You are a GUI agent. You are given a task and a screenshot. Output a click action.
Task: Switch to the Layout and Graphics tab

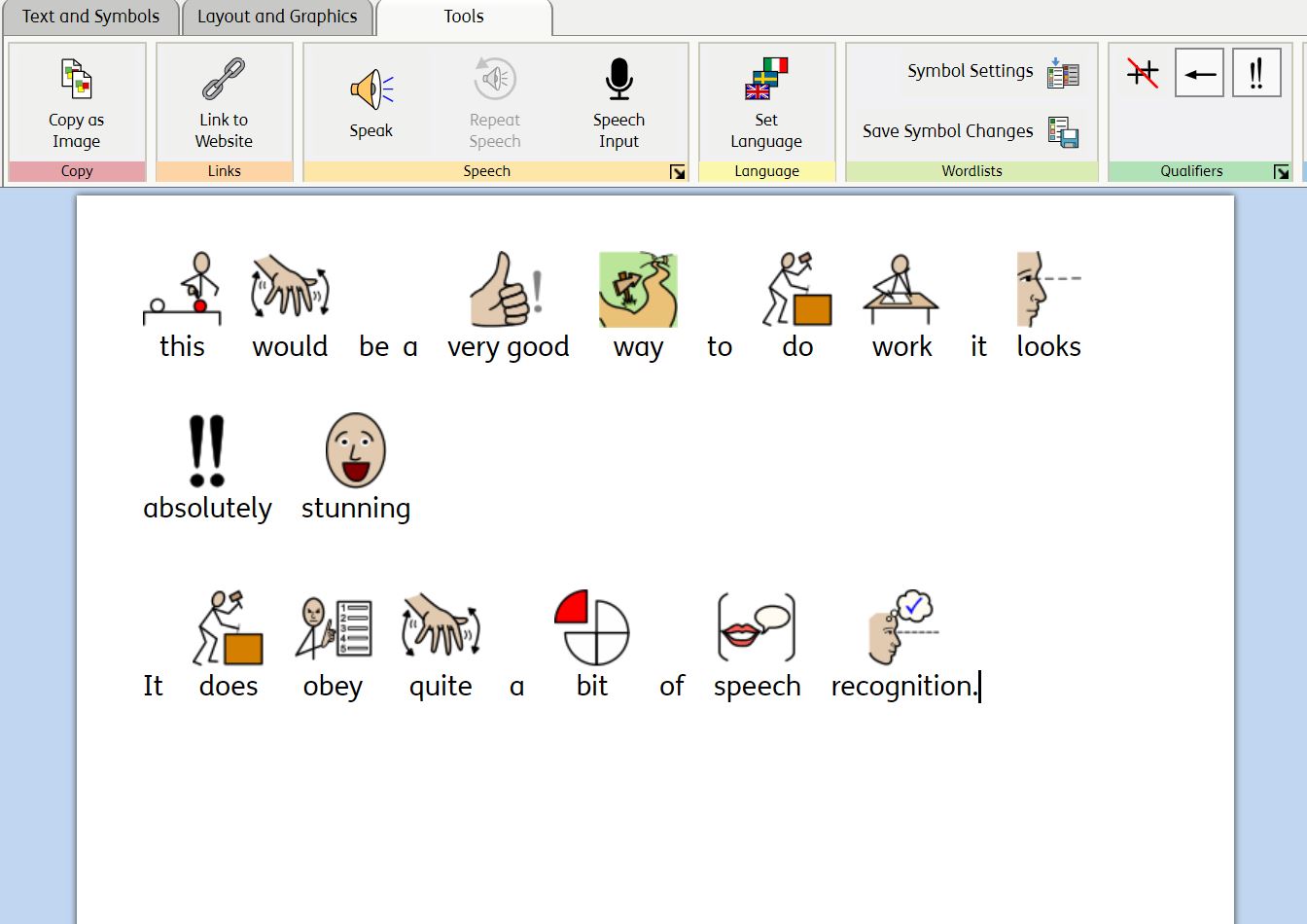277,16
